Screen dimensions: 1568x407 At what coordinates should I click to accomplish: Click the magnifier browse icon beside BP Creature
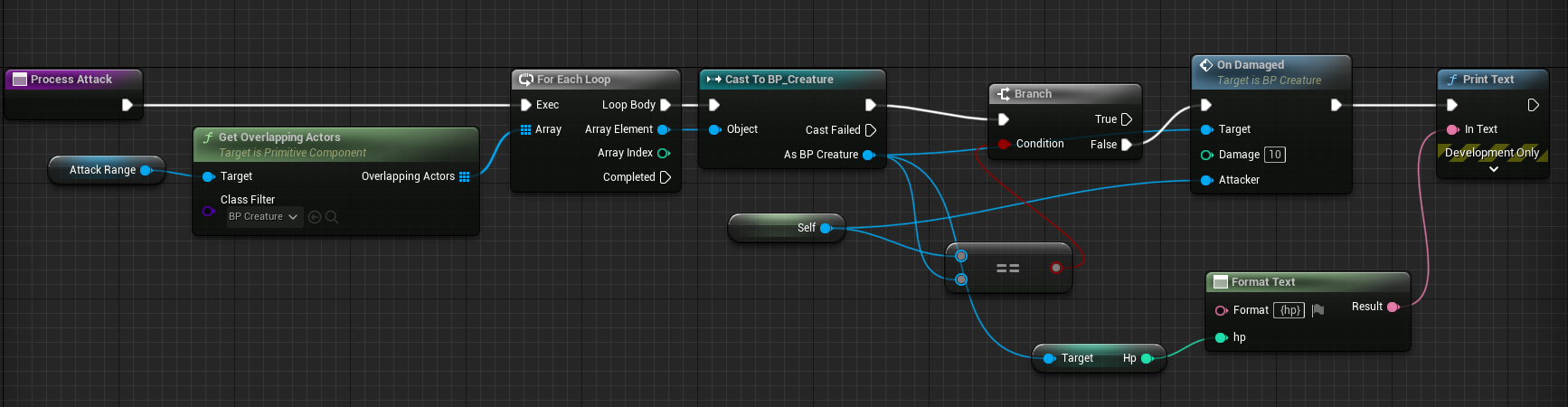(332, 217)
